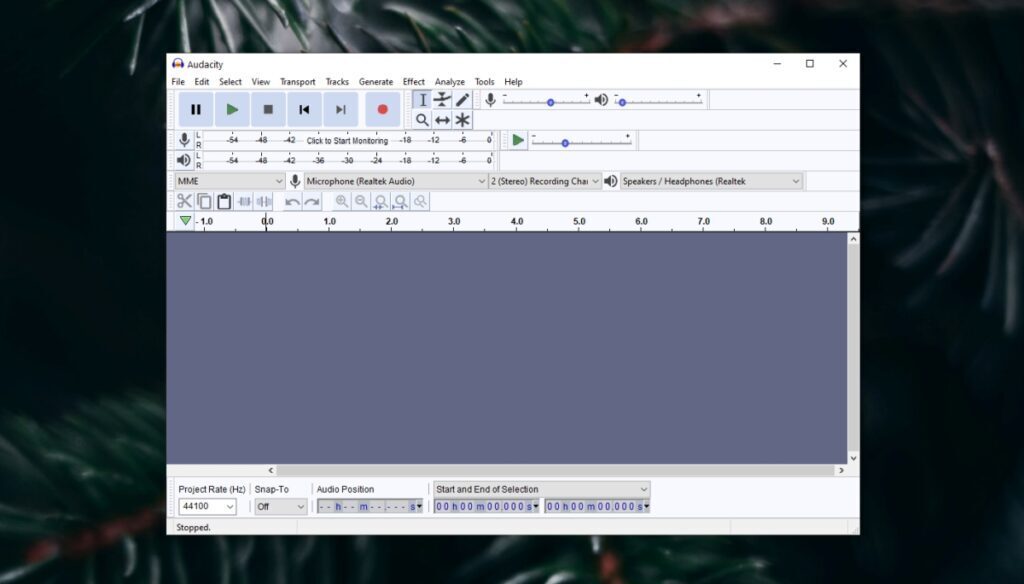Change the Snap-To setting from Off
1024x584 pixels.
[280, 506]
